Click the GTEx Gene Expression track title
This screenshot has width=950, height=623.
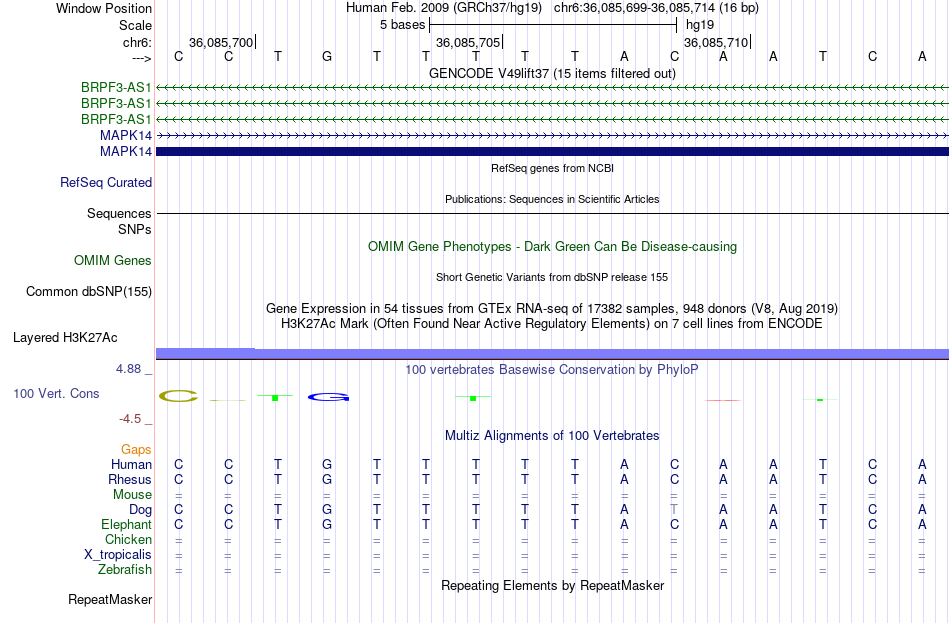[552, 308]
